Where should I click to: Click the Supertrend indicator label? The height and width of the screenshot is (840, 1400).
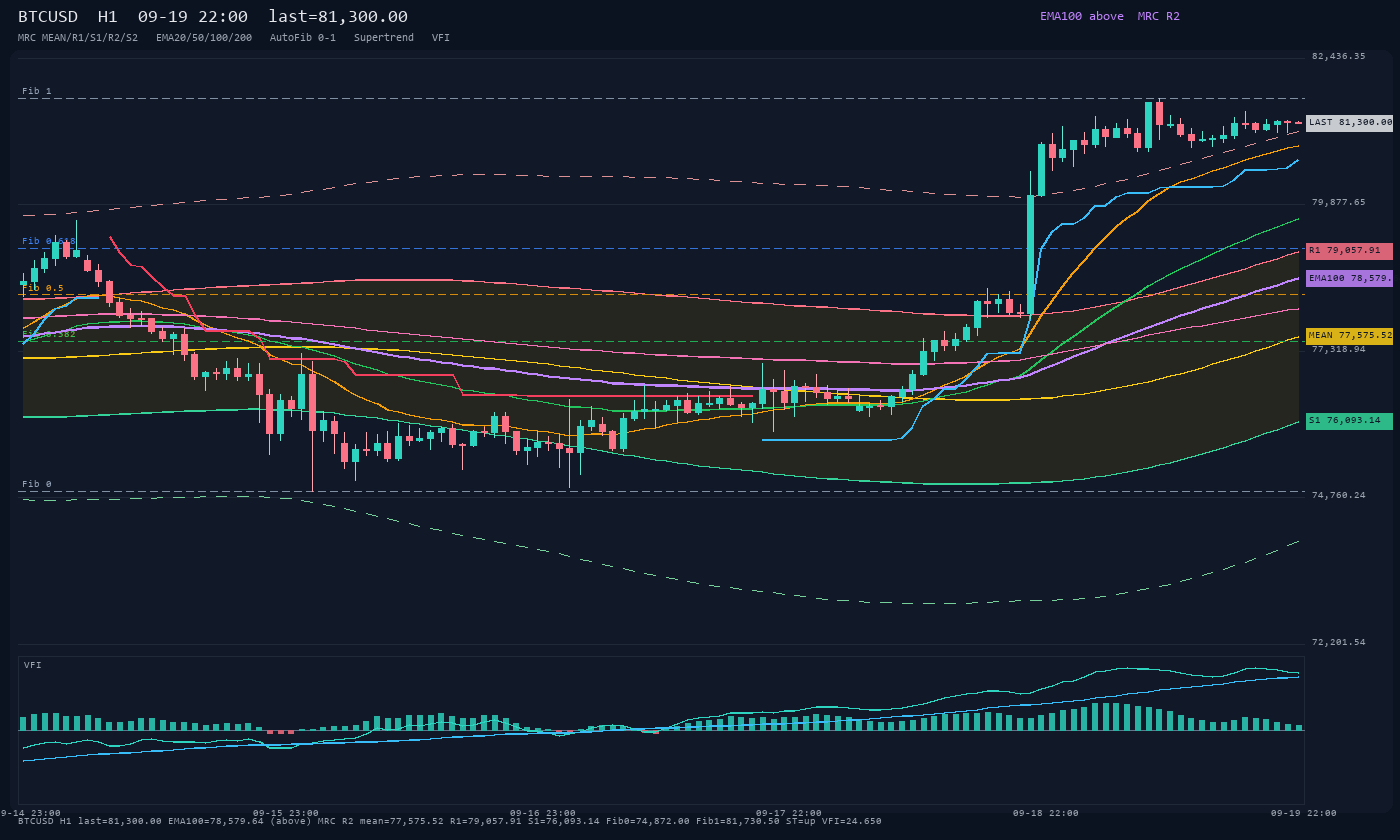coord(384,38)
